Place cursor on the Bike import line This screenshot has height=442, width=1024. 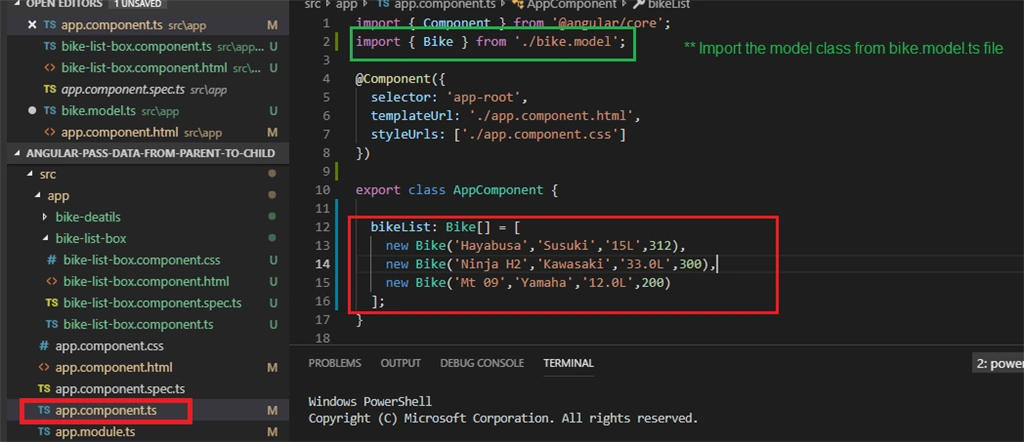coord(490,42)
